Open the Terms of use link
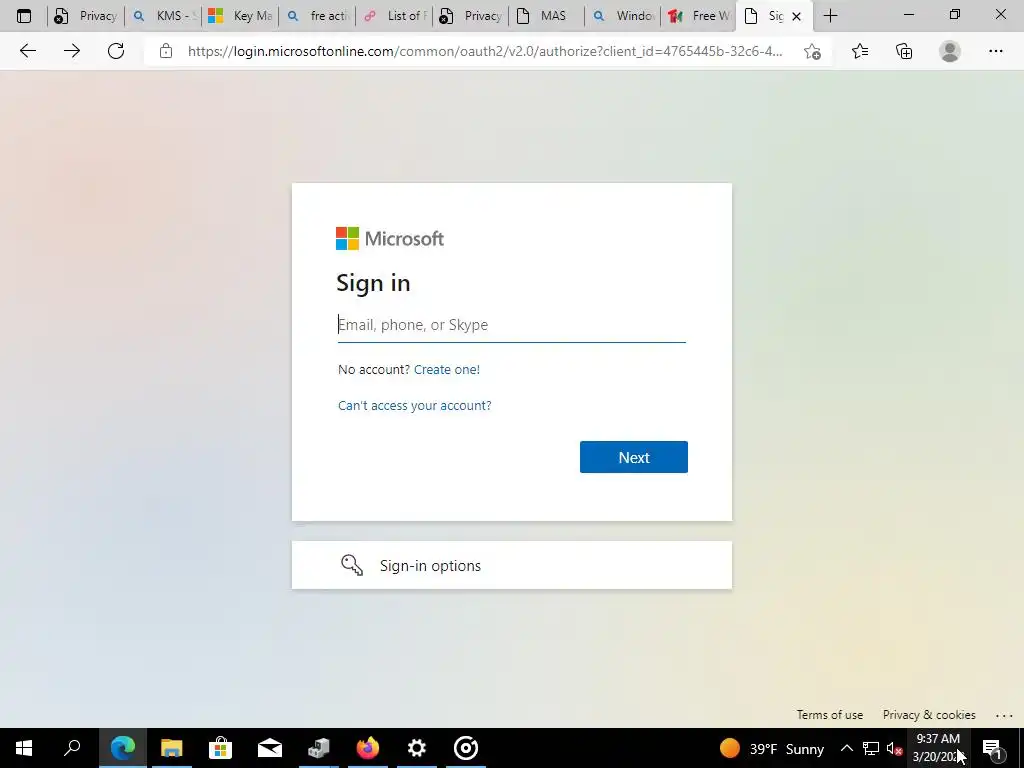The width and height of the screenshot is (1024, 768). [x=829, y=714]
